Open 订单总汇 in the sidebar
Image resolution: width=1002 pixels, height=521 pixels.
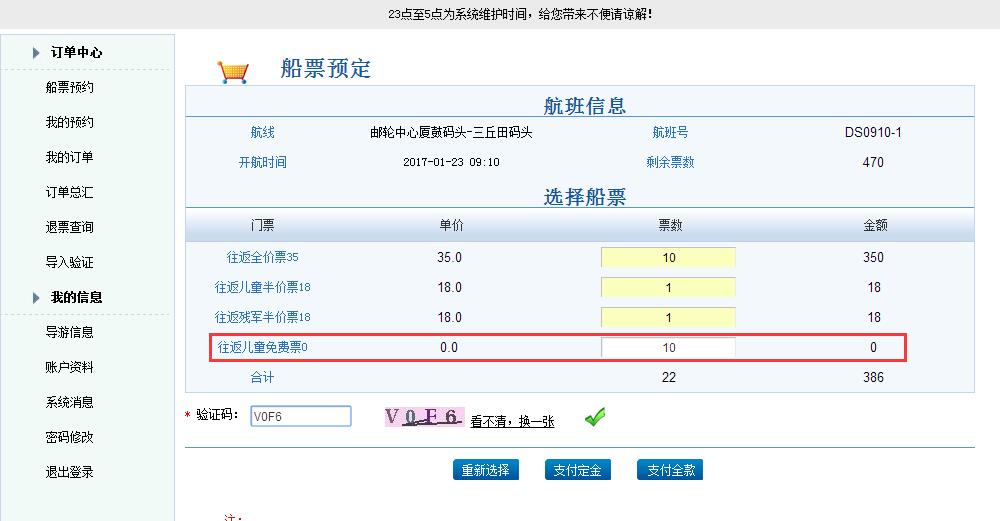click(70, 192)
